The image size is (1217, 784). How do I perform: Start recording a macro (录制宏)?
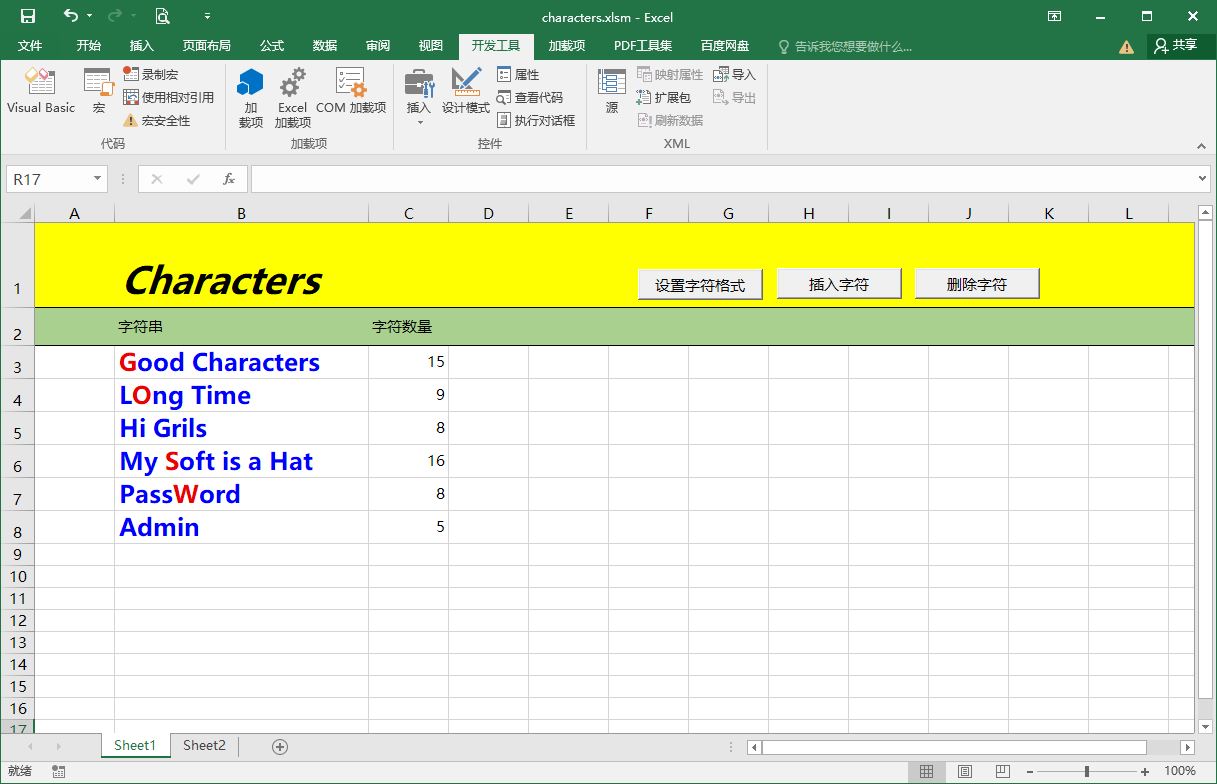tap(151, 74)
